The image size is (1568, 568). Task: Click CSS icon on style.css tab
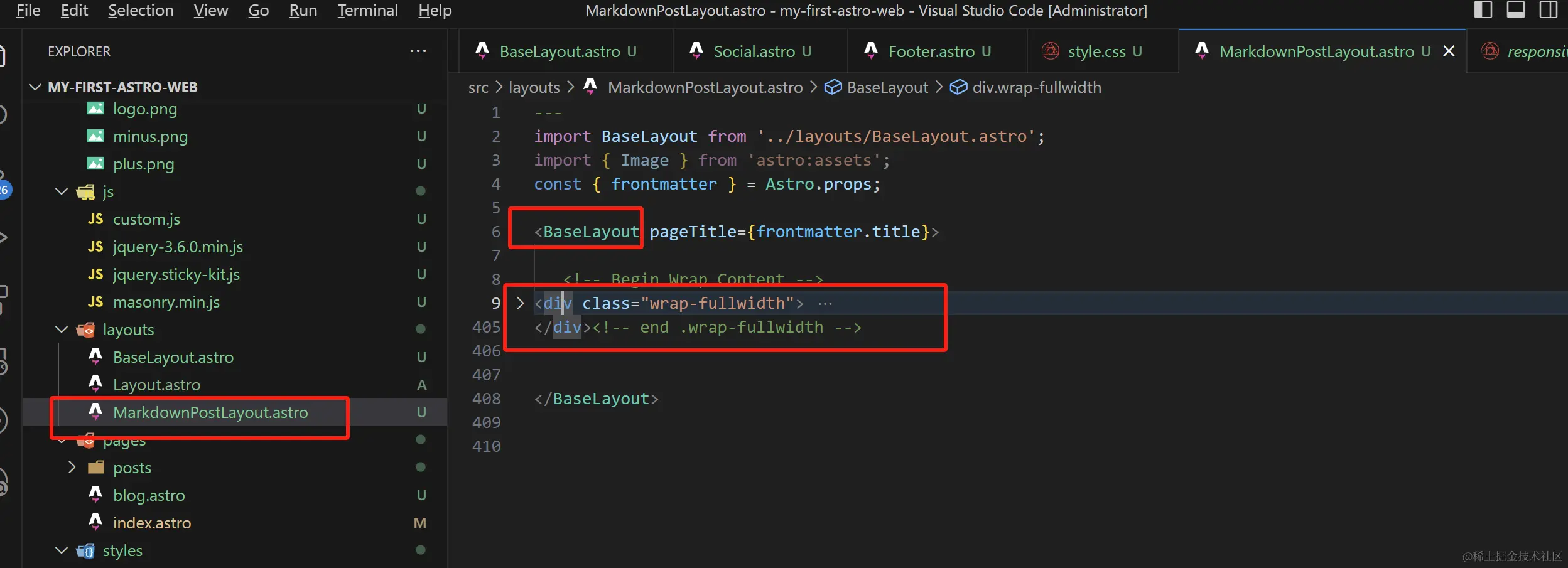(1051, 51)
